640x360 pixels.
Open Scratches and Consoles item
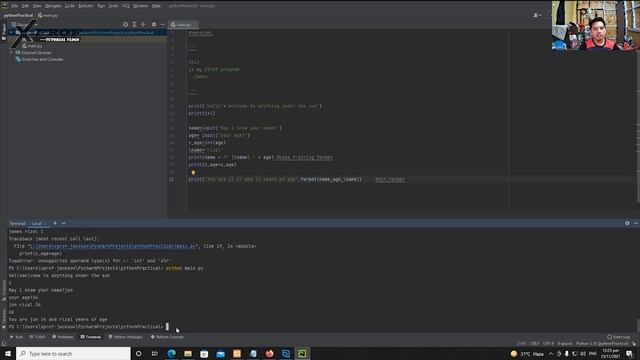pos(39,60)
